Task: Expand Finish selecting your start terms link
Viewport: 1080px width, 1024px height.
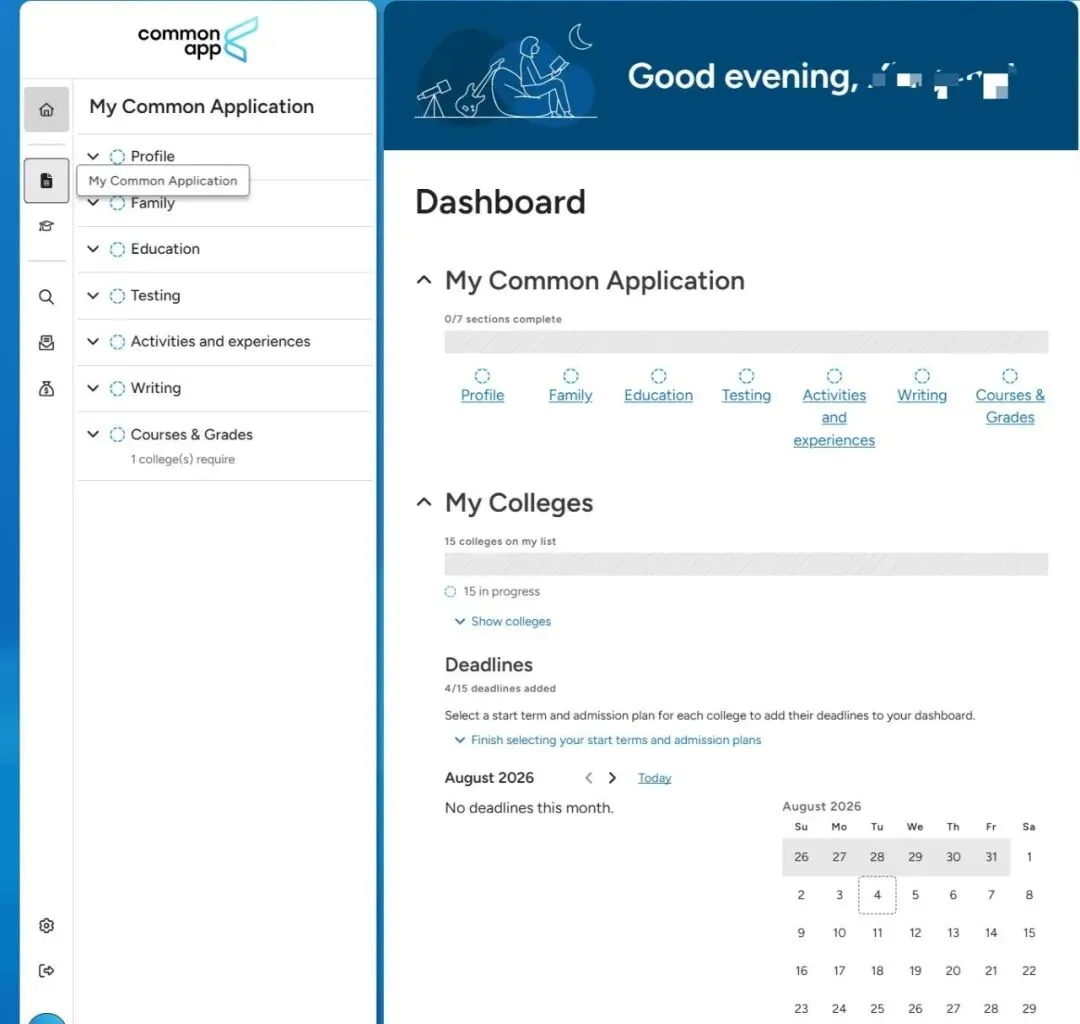Action: (x=608, y=740)
